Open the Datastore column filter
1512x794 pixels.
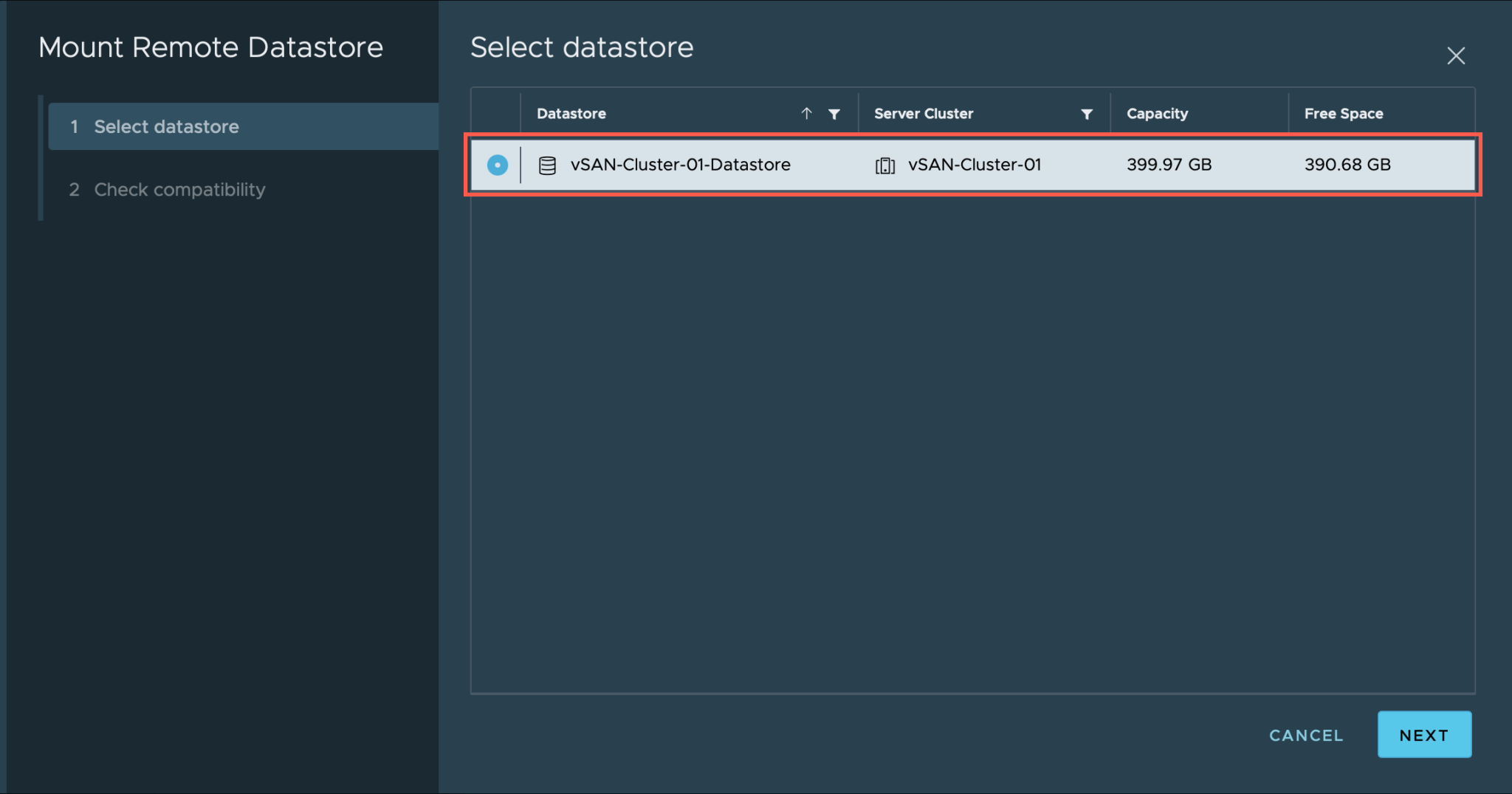[834, 114]
